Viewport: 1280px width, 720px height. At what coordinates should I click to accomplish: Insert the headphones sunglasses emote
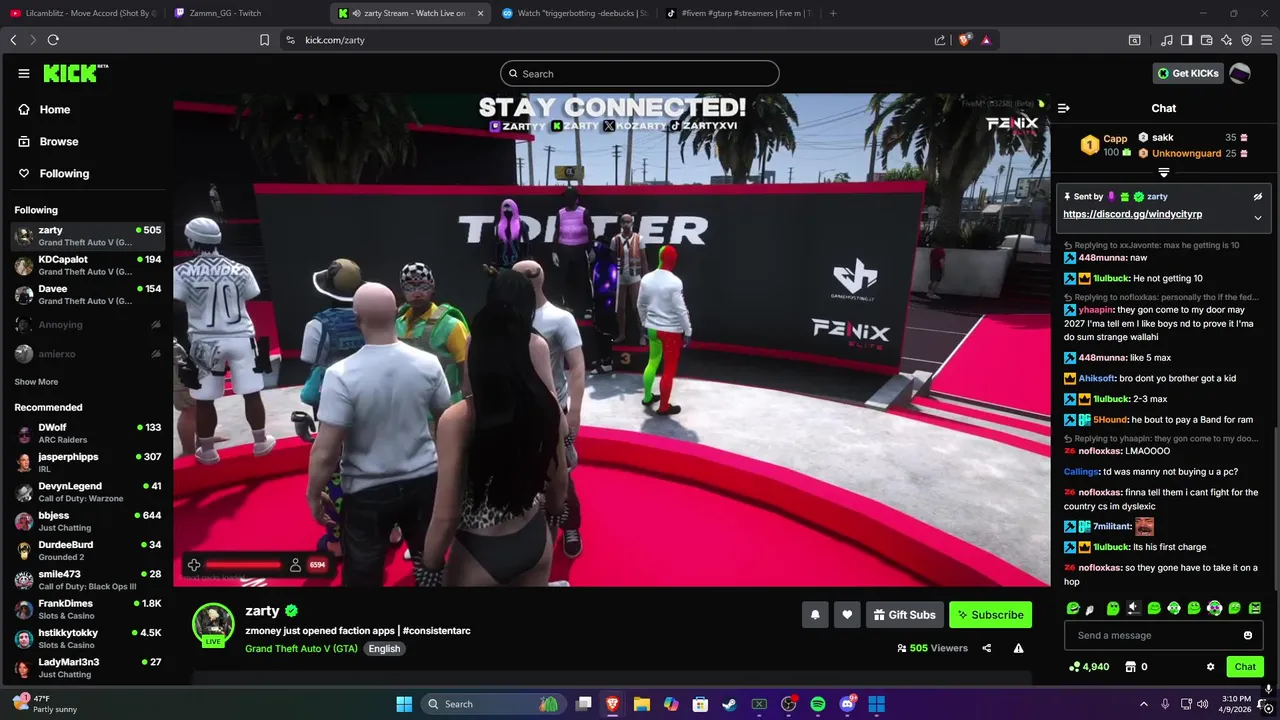[1214, 608]
